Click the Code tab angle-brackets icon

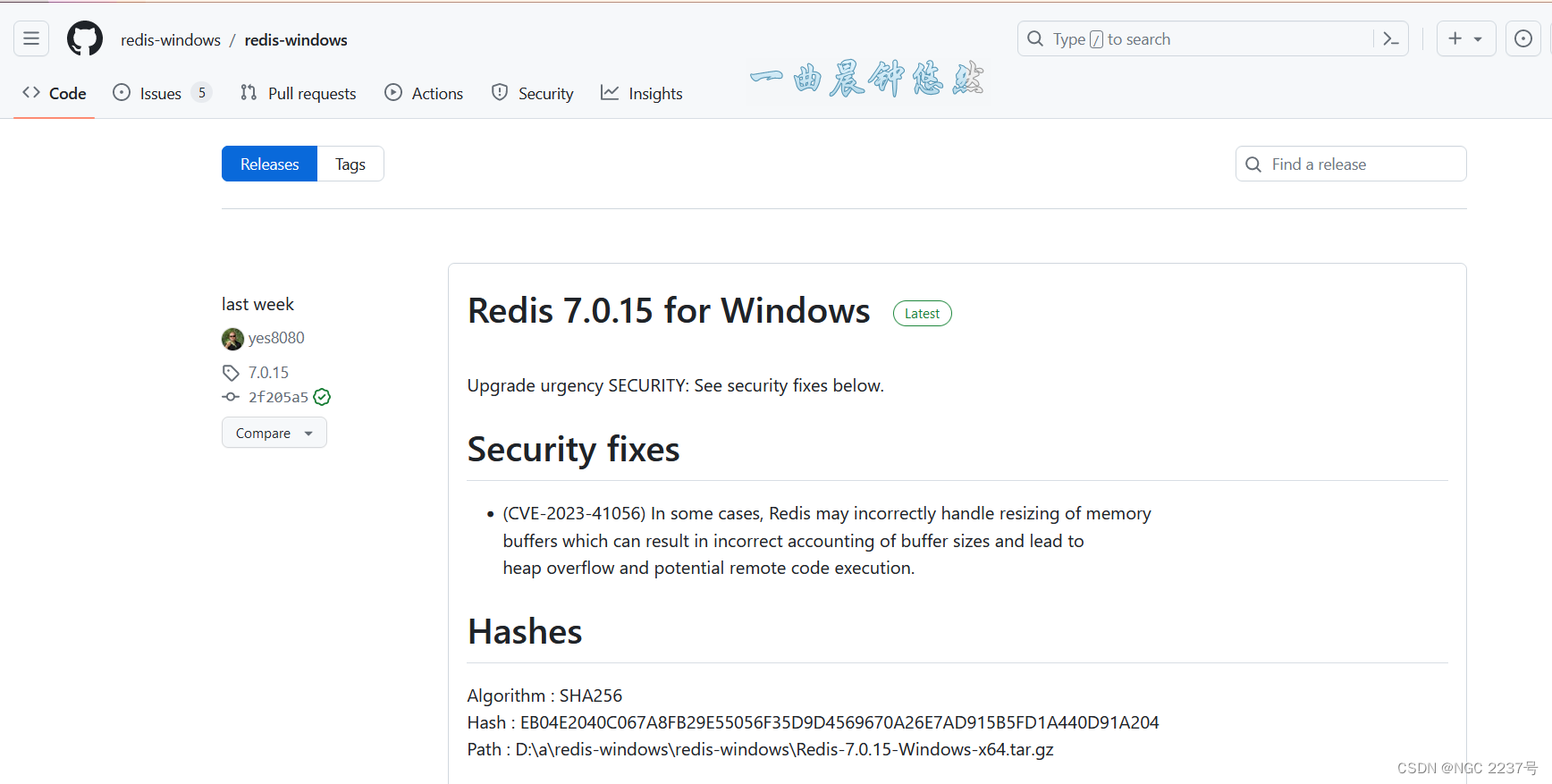[31, 92]
